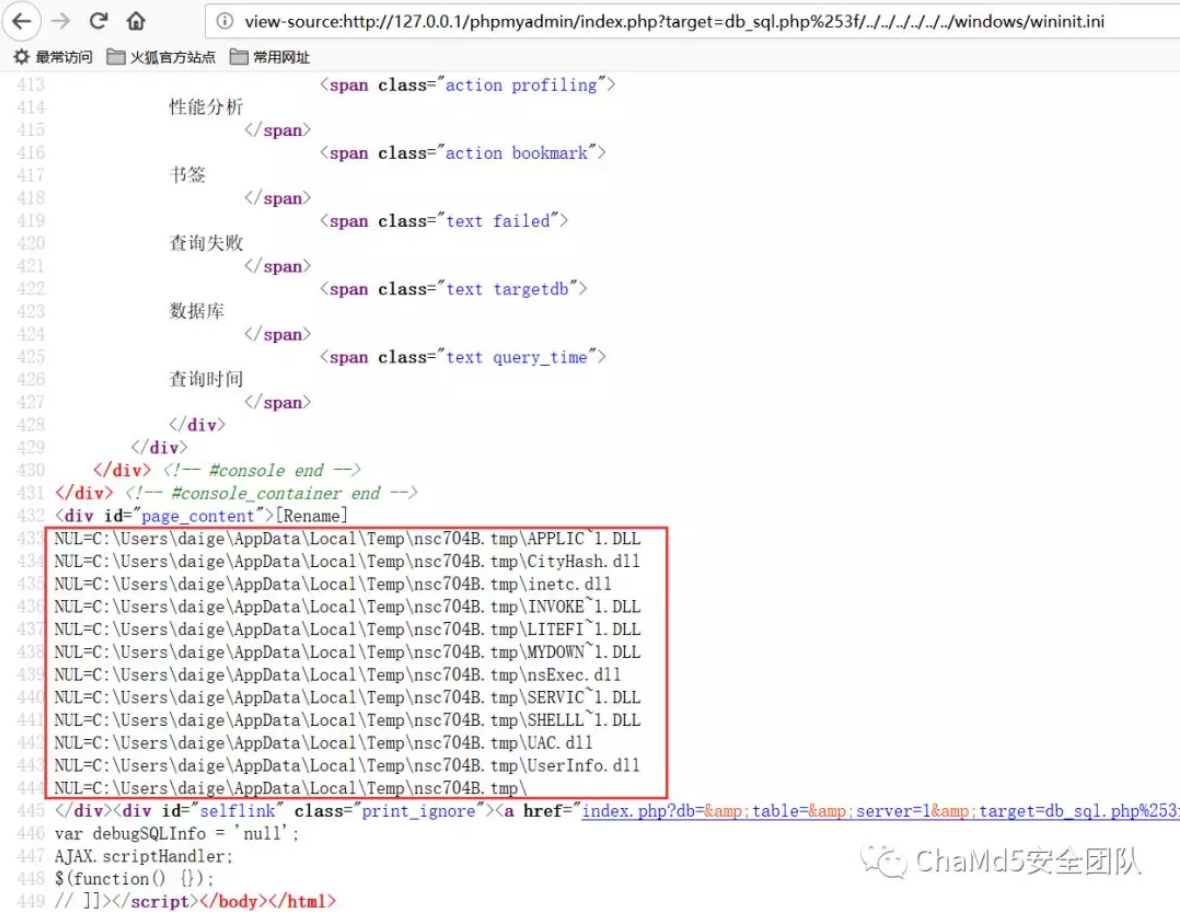Open the 最常访问 bookmarks item
The height and width of the screenshot is (912, 1180).
point(53,57)
